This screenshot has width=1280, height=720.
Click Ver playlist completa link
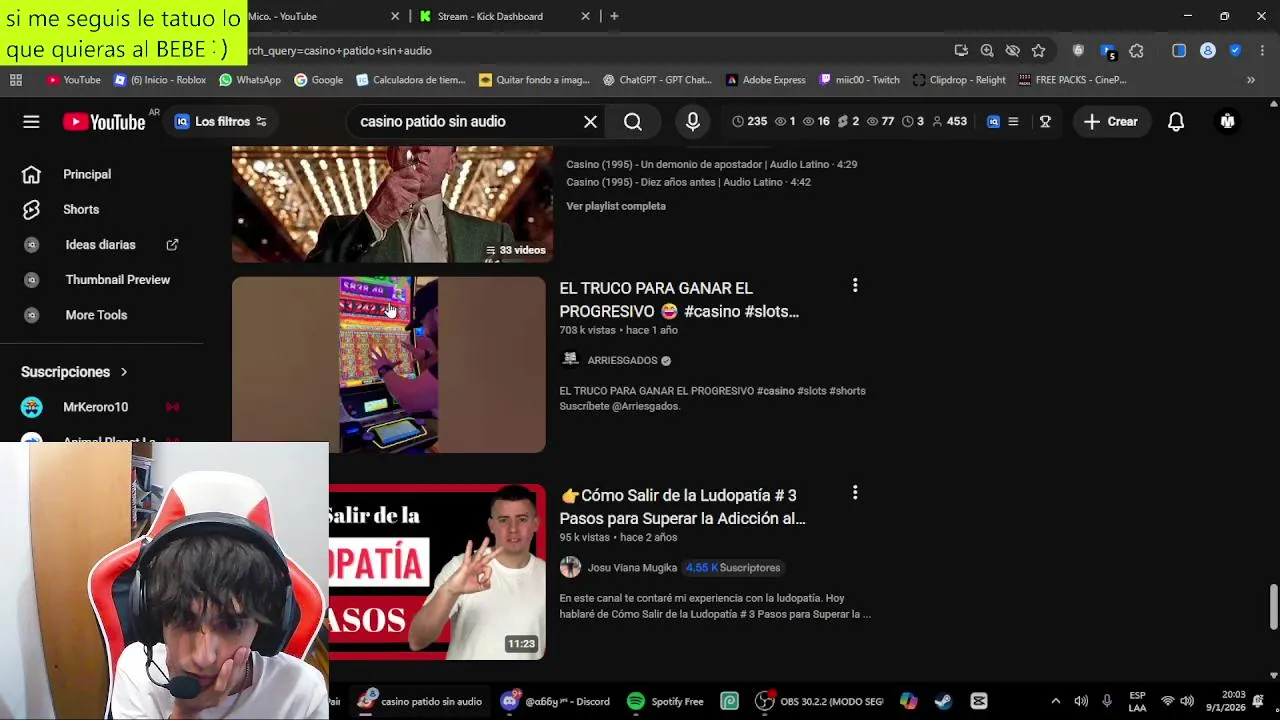point(616,206)
